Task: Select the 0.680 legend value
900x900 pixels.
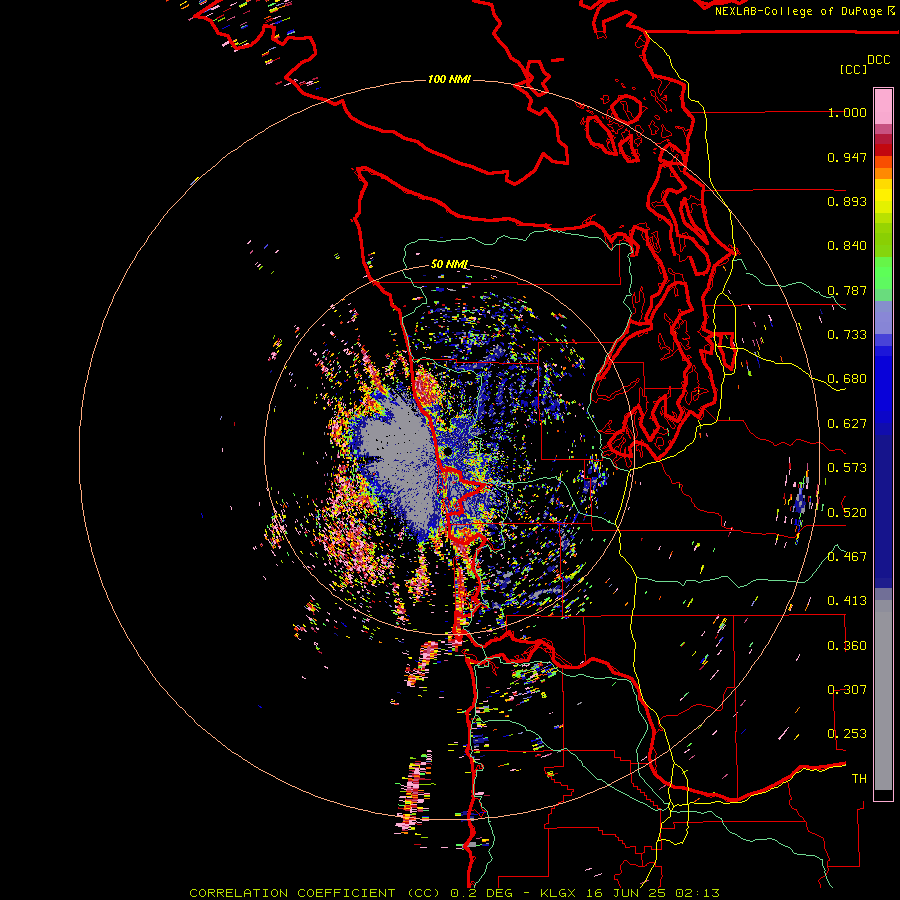Action: pos(847,379)
